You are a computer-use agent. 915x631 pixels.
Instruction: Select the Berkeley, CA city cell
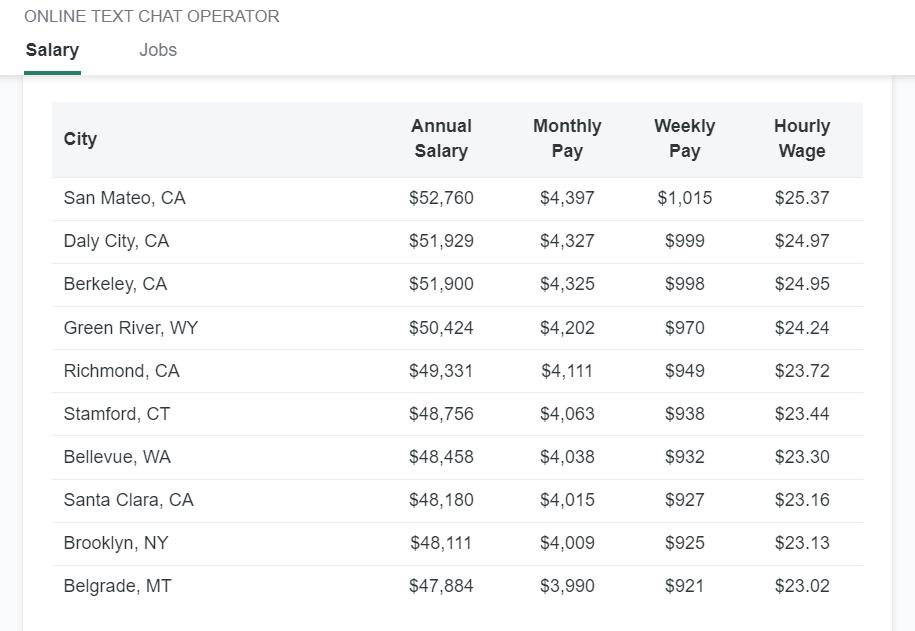click(x=116, y=284)
